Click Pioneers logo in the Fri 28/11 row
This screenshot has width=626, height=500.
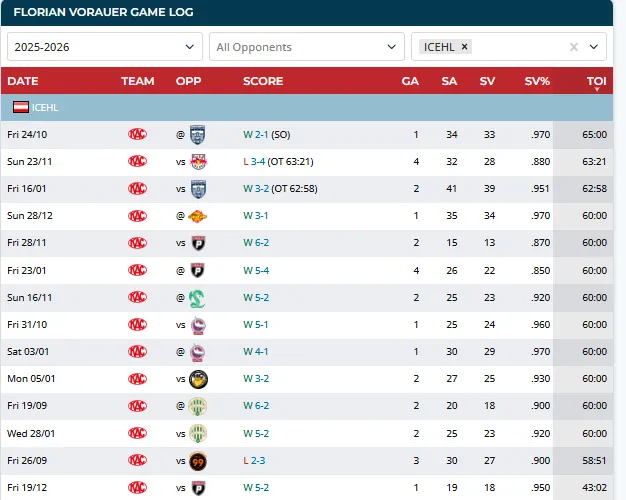[198, 243]
